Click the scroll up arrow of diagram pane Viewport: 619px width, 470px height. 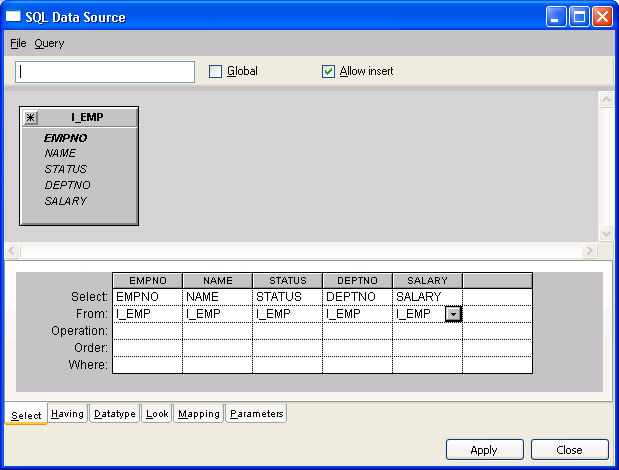click(x=605, y=100)
